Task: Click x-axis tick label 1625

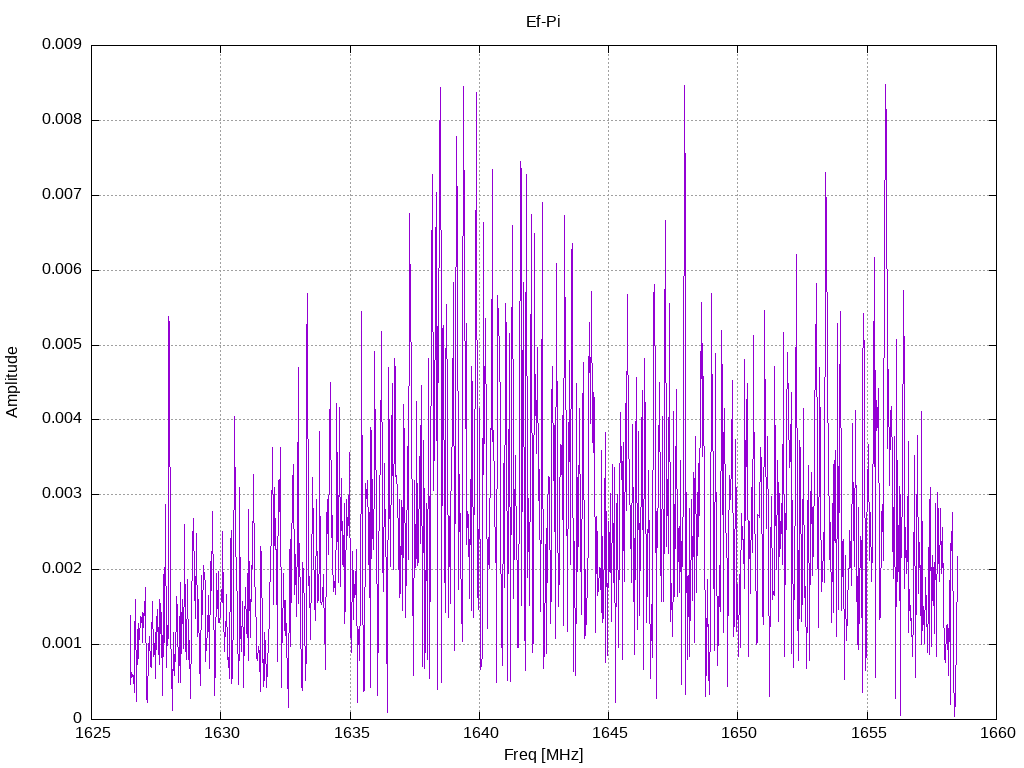Action: pyautogui.click(x=92, y=733)
